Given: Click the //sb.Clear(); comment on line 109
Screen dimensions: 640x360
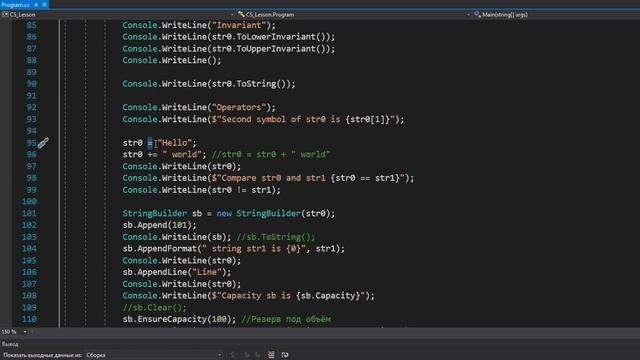Looking at the screenshot, I should 155,307.
